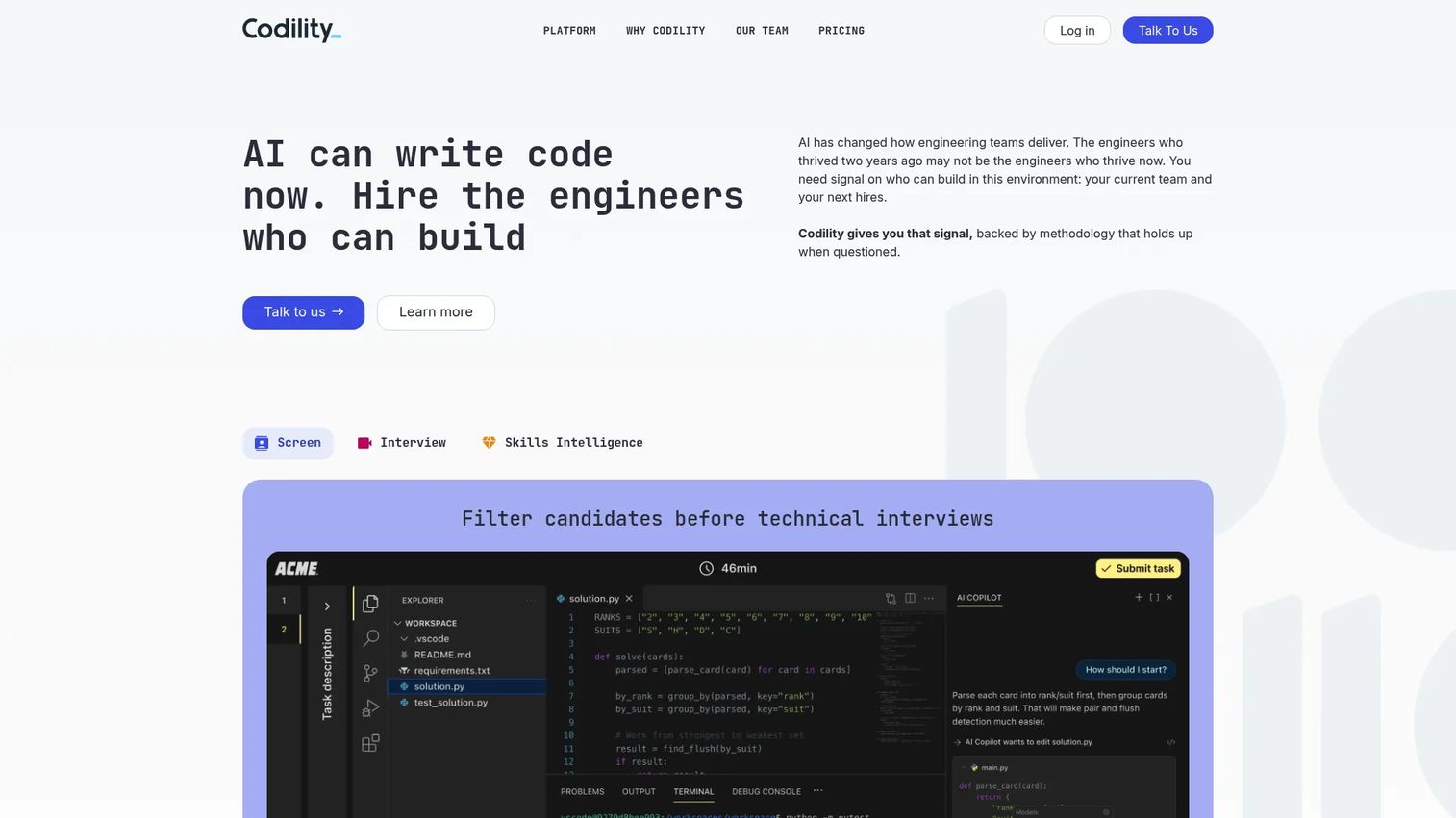Open the Pricing page
This screenshot has width=1456, height=818.
pyautogui.click(x=841, y=31)
